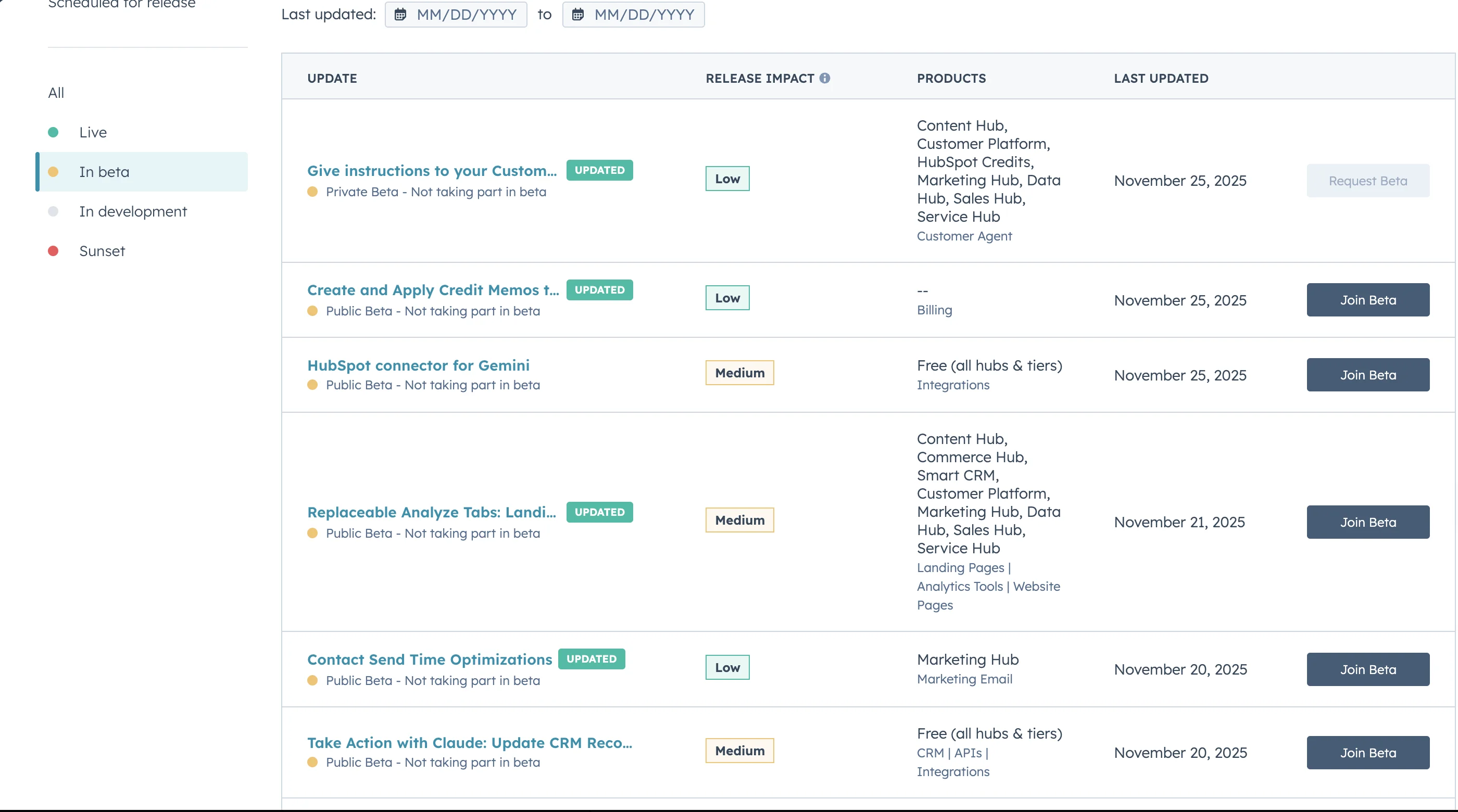The image size is (1458, 812).
Task: Click the red status dot beside Sunset
Action: point(53,251)
